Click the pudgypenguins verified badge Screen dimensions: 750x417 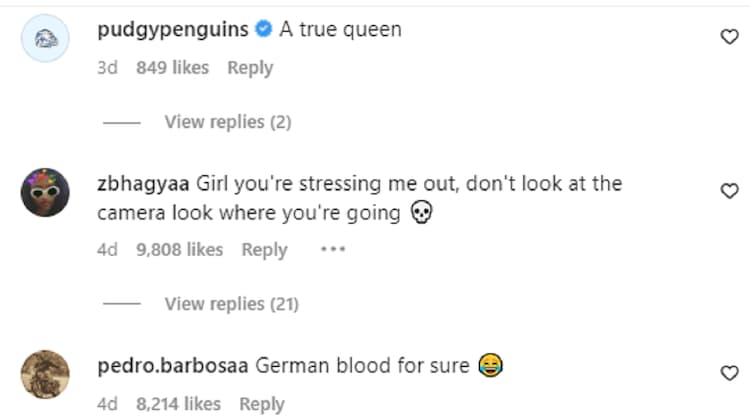tap(262, 30)
